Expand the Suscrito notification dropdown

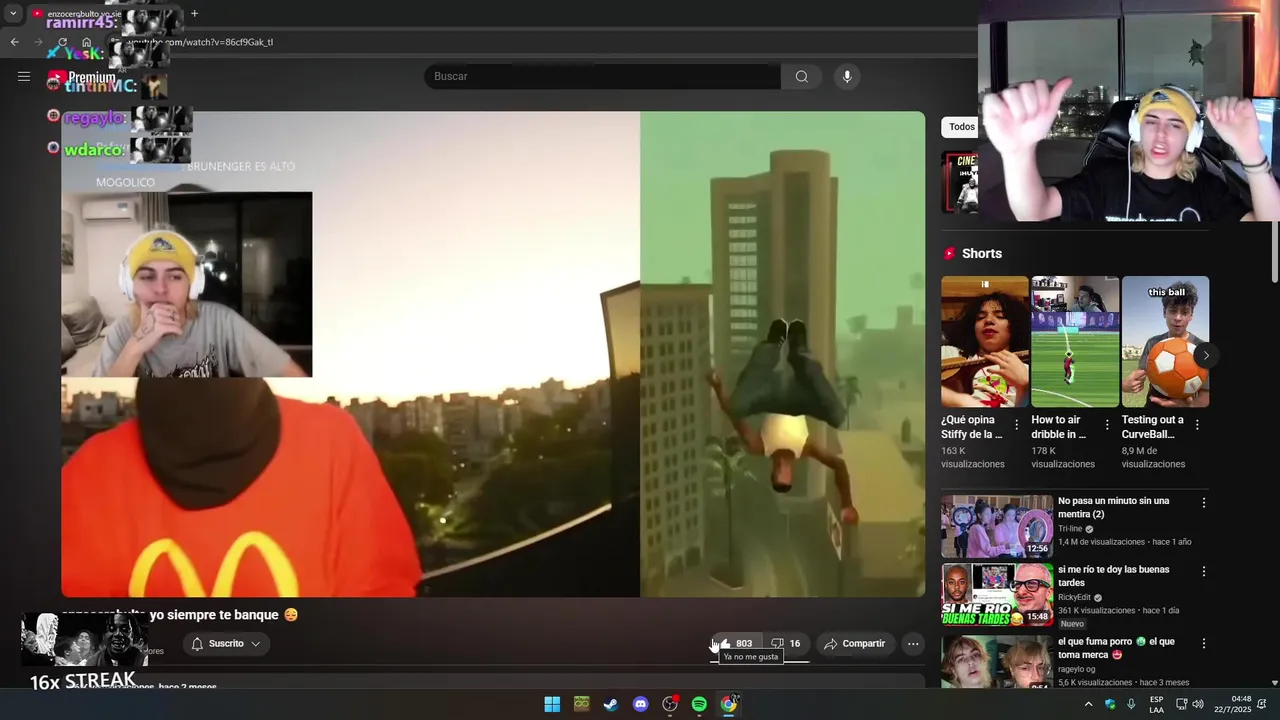click(x=226, y=644)
